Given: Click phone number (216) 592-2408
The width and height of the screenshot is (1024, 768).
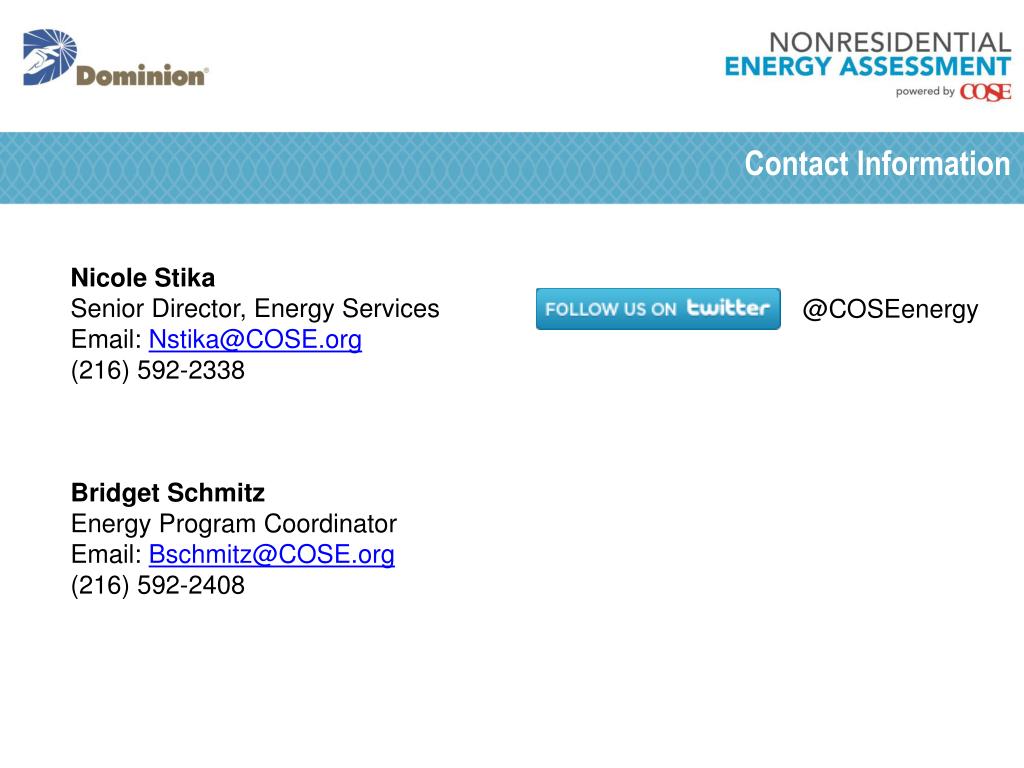Looking at the screenshot, I should (158, 585).
